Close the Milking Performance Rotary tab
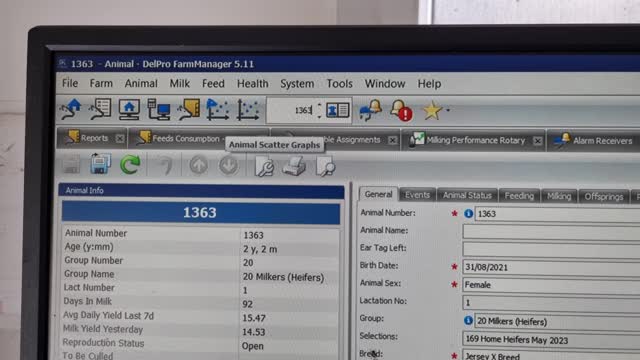The image size is (640, 360). [x=538, y=141]
